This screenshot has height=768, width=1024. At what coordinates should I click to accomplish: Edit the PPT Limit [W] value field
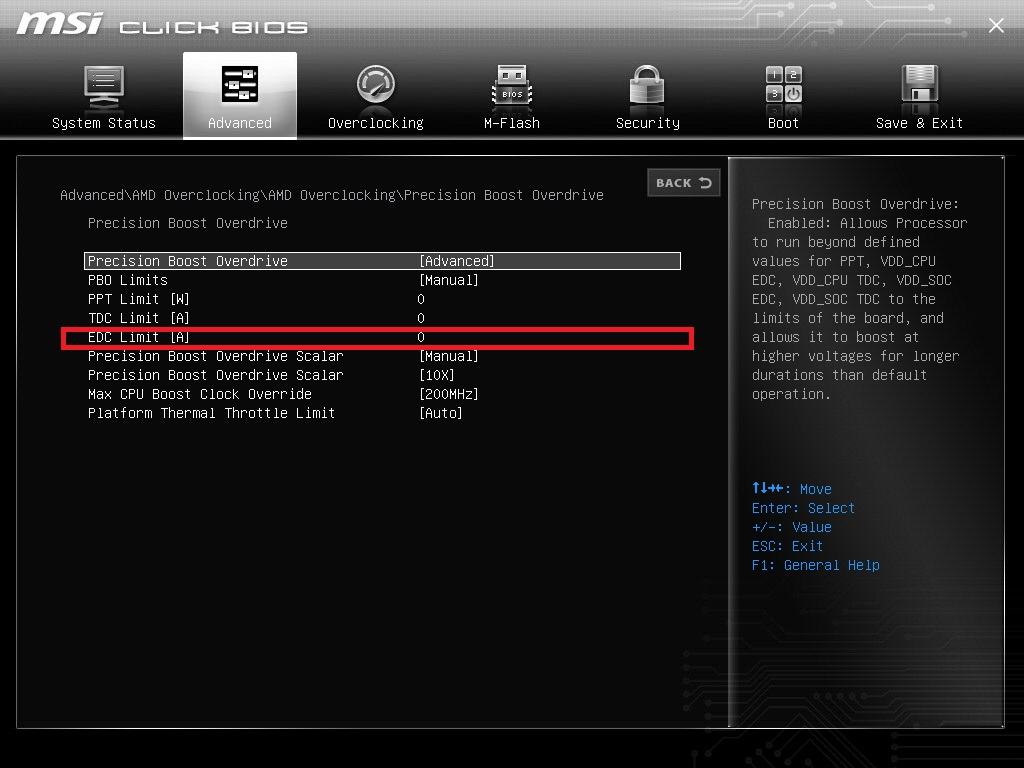[421, 299]
